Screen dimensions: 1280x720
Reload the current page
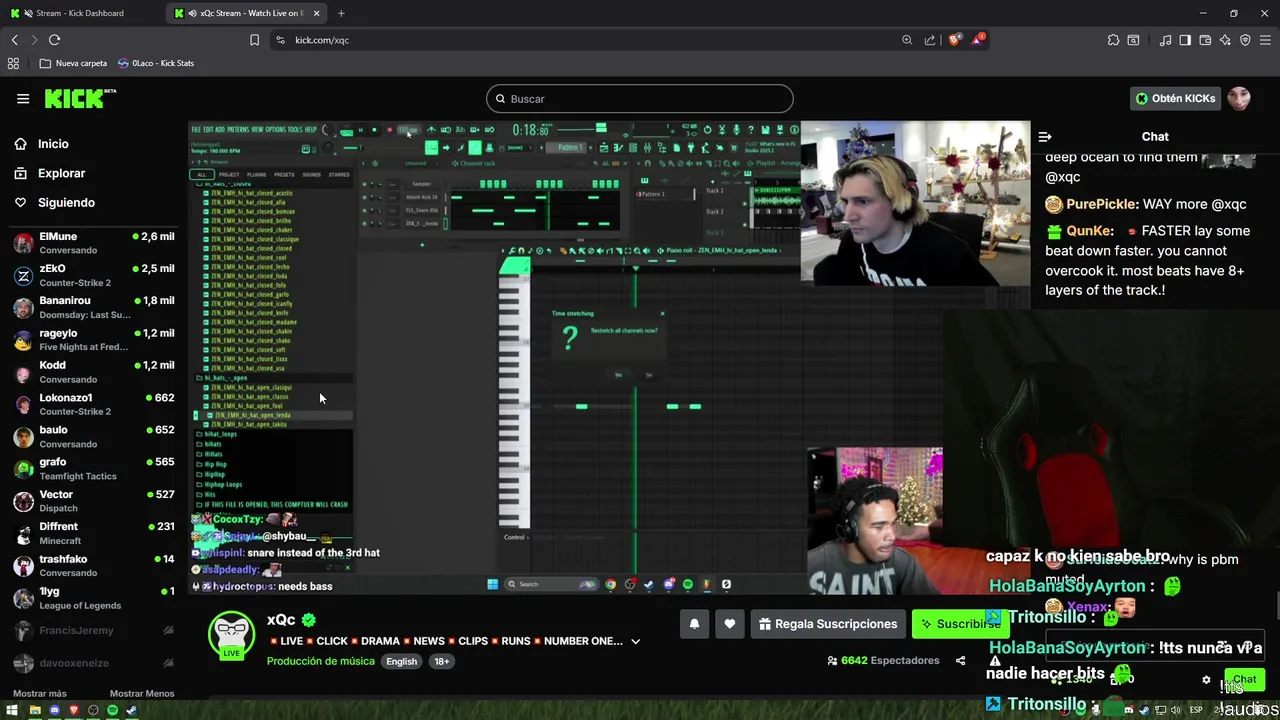[55, 40]
